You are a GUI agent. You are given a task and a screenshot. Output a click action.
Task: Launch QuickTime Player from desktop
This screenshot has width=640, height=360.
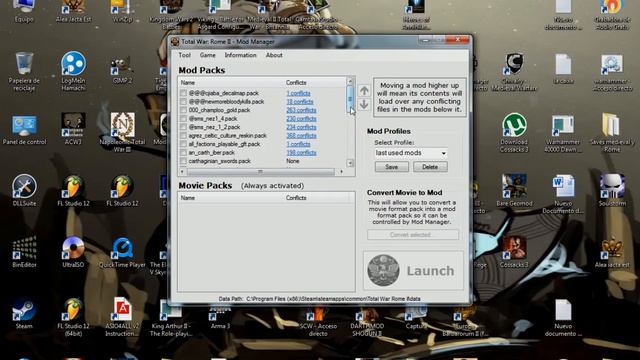coord(122,252)
